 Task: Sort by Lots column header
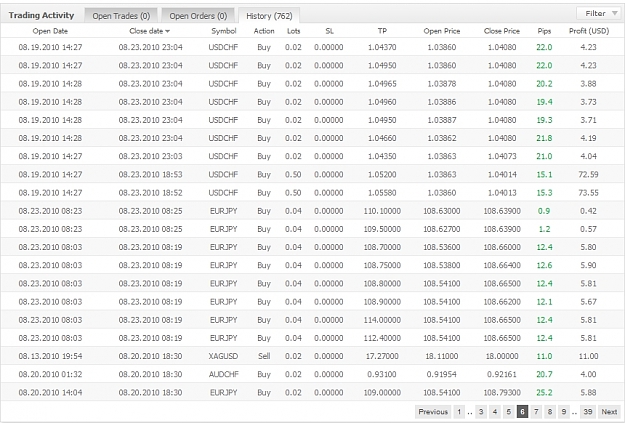point(293,31)
